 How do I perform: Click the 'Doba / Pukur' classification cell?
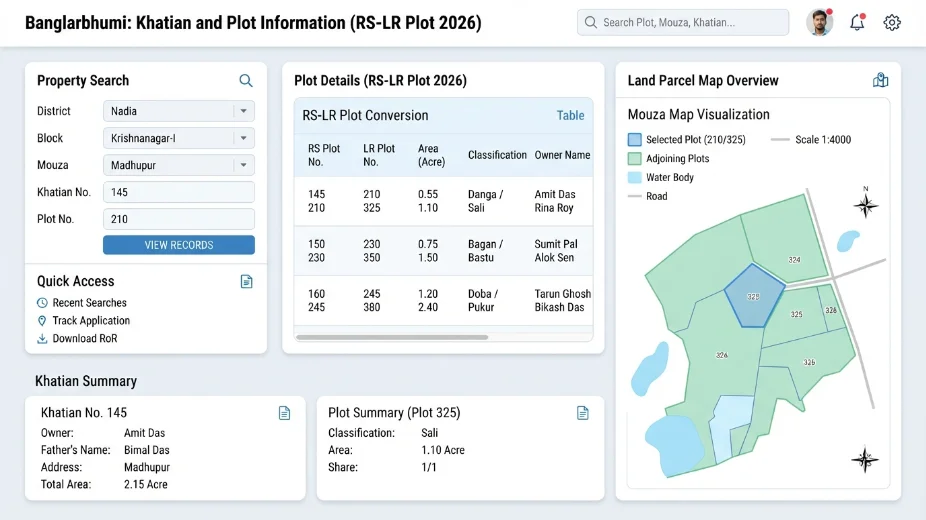tap(483, 300)
